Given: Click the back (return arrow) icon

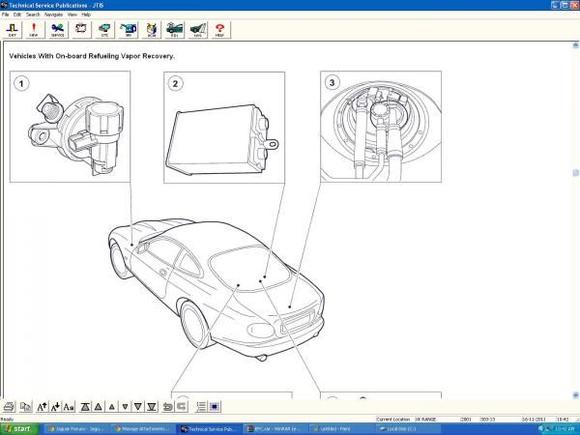Looking at the screenshot, I should coord(168,407).
